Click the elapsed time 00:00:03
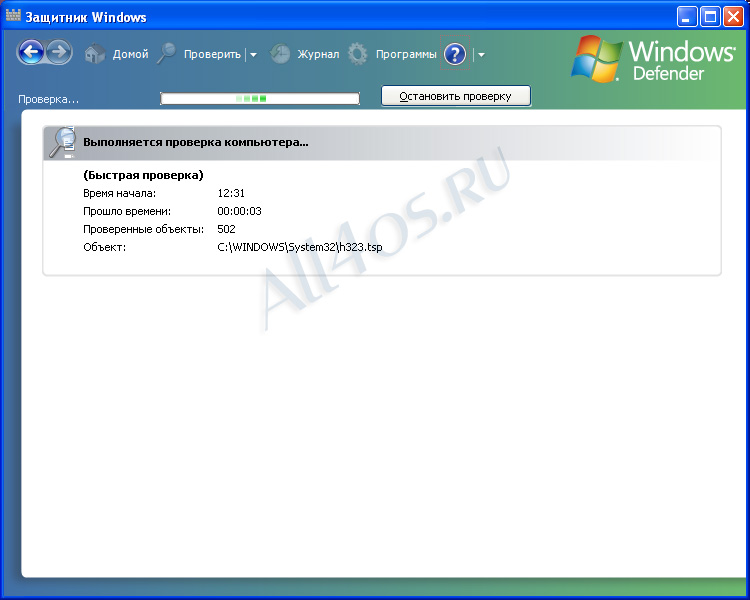This screenshot has height=600, width=750. tap(239, 211)
